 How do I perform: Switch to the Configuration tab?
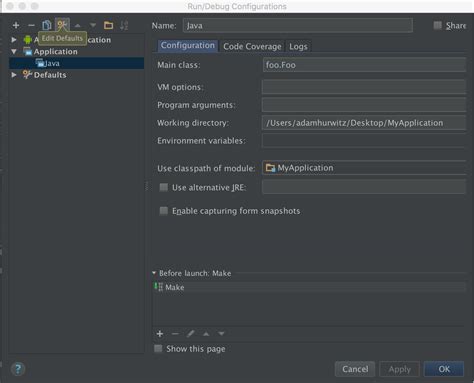188,46
